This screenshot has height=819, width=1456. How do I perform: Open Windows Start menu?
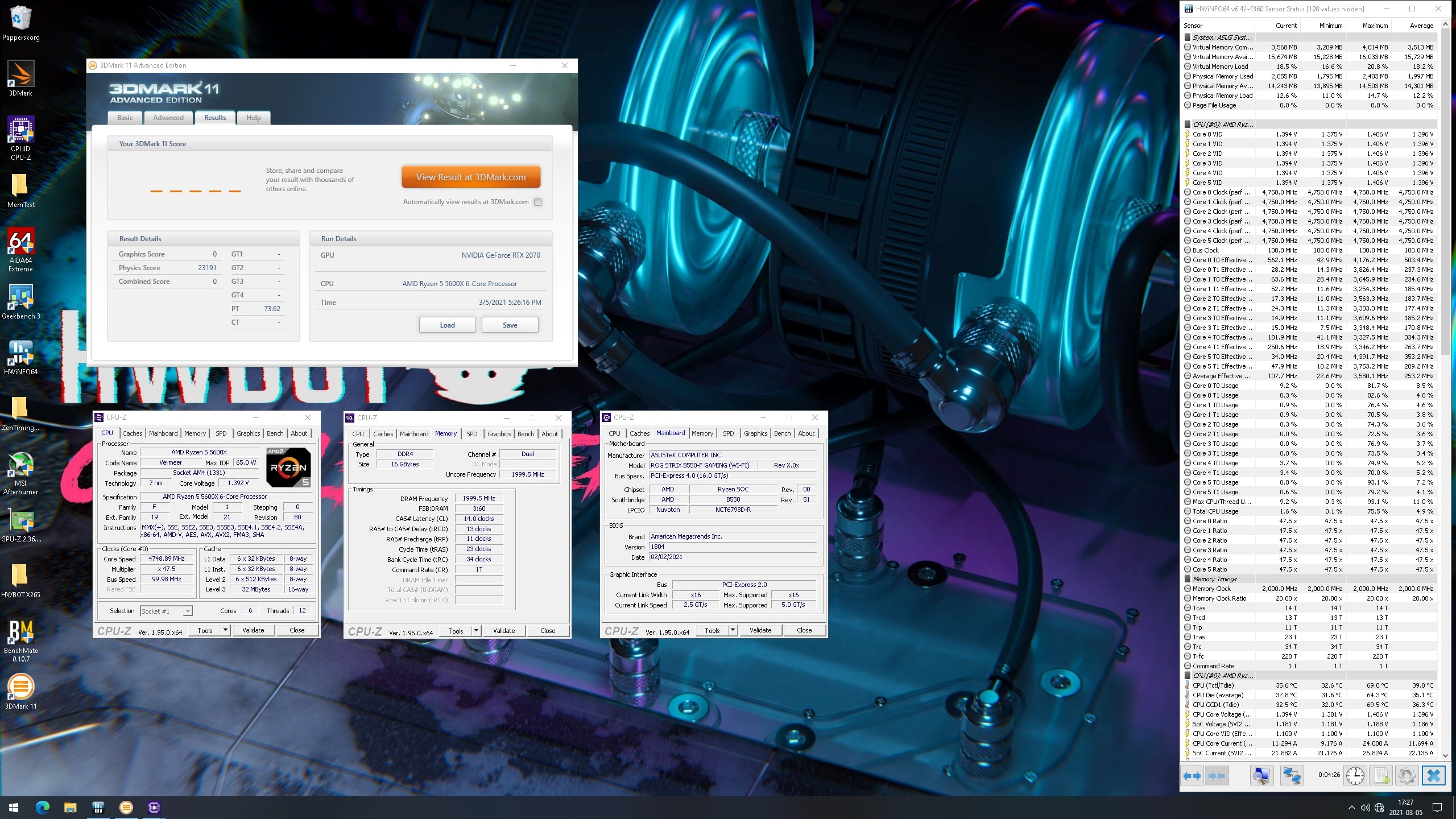pos(14,808)
